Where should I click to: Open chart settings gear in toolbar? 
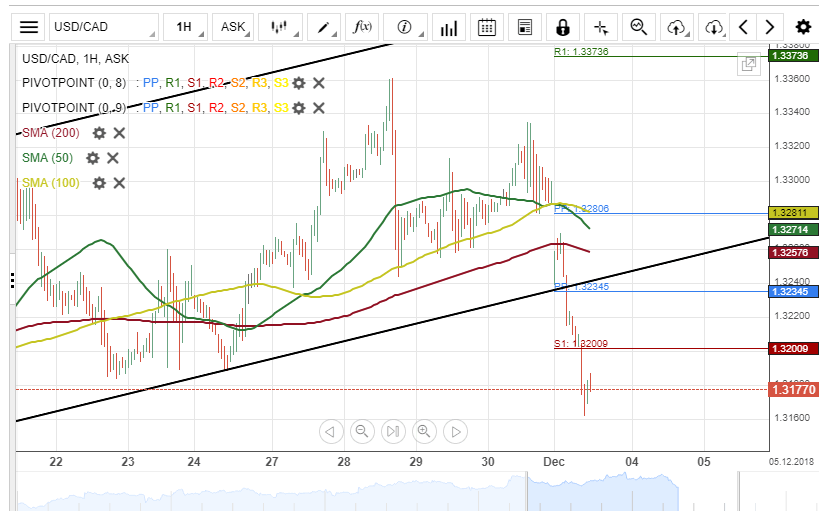coord(803,27)
